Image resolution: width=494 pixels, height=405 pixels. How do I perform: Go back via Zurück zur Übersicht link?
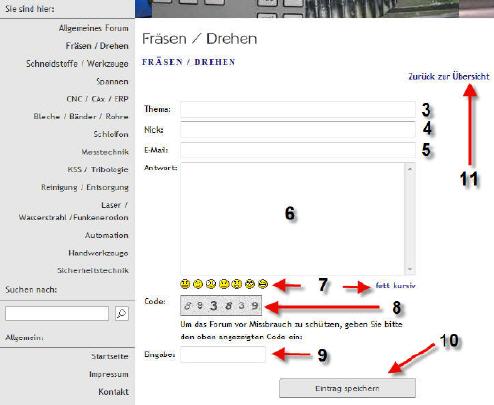[449, 76]
